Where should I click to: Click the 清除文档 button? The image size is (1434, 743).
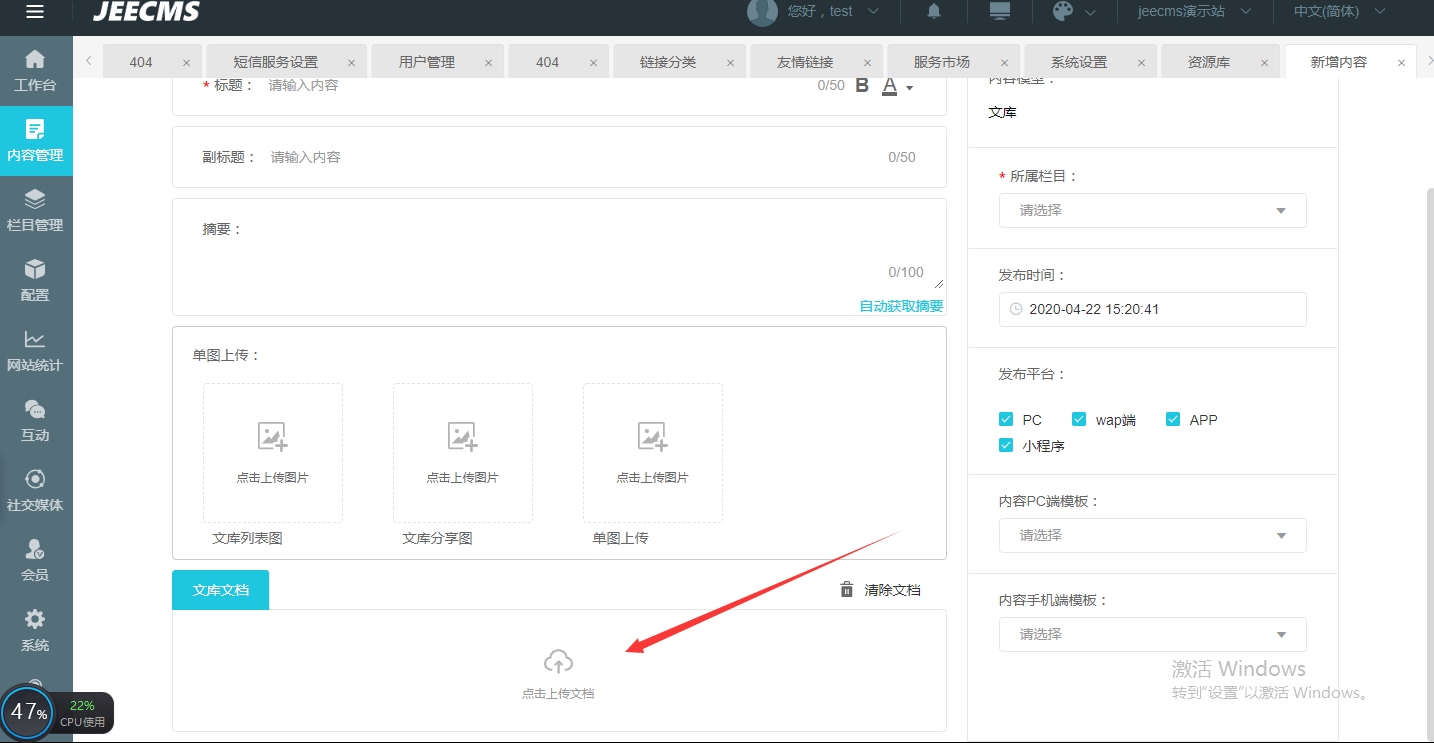click(880, 590)
